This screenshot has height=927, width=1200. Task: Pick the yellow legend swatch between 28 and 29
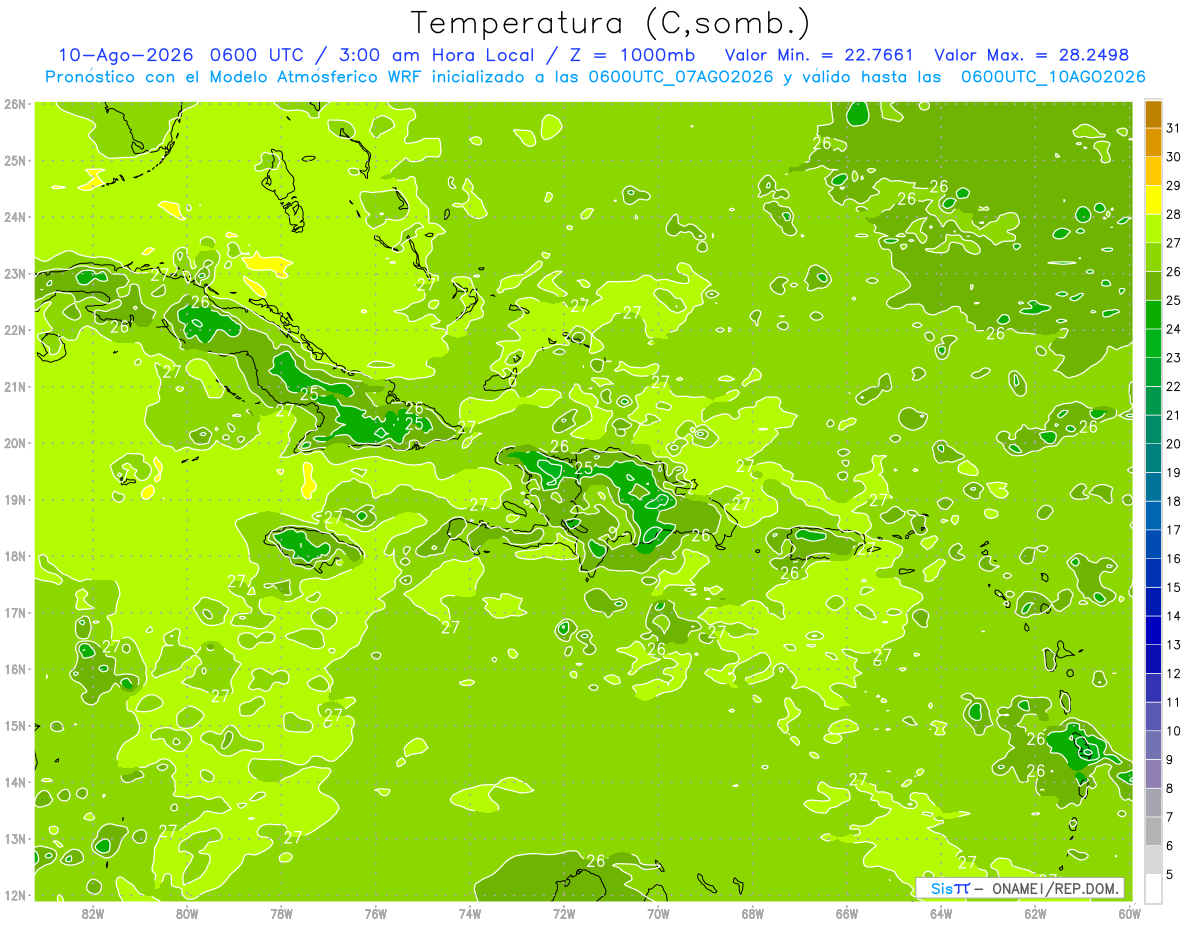(1153, 200)
